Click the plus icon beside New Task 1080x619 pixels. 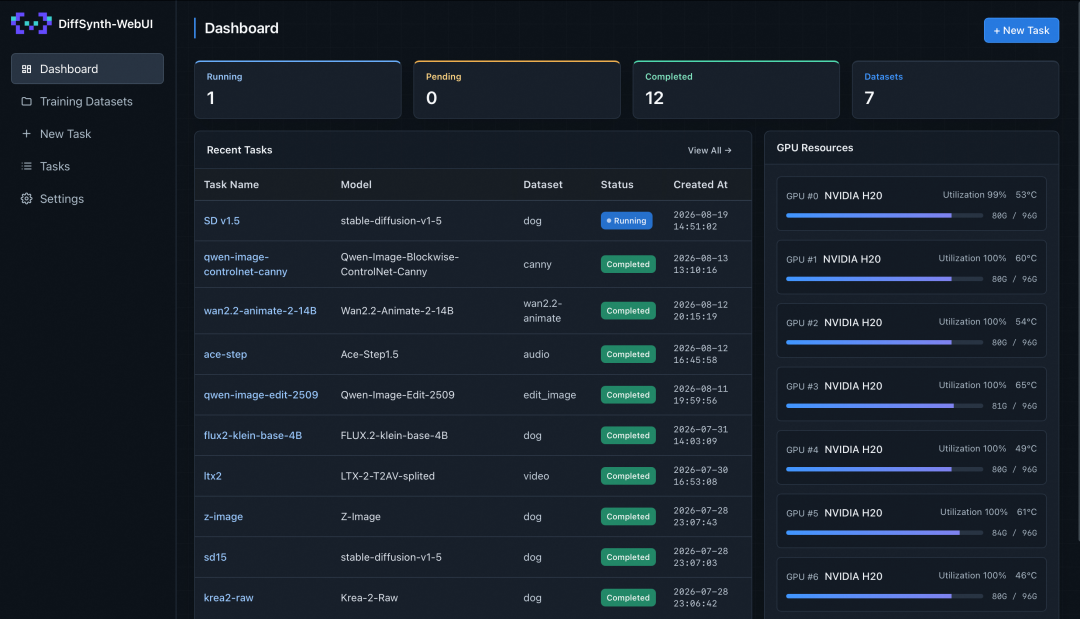pyautogui.click(x=26, y=134)
